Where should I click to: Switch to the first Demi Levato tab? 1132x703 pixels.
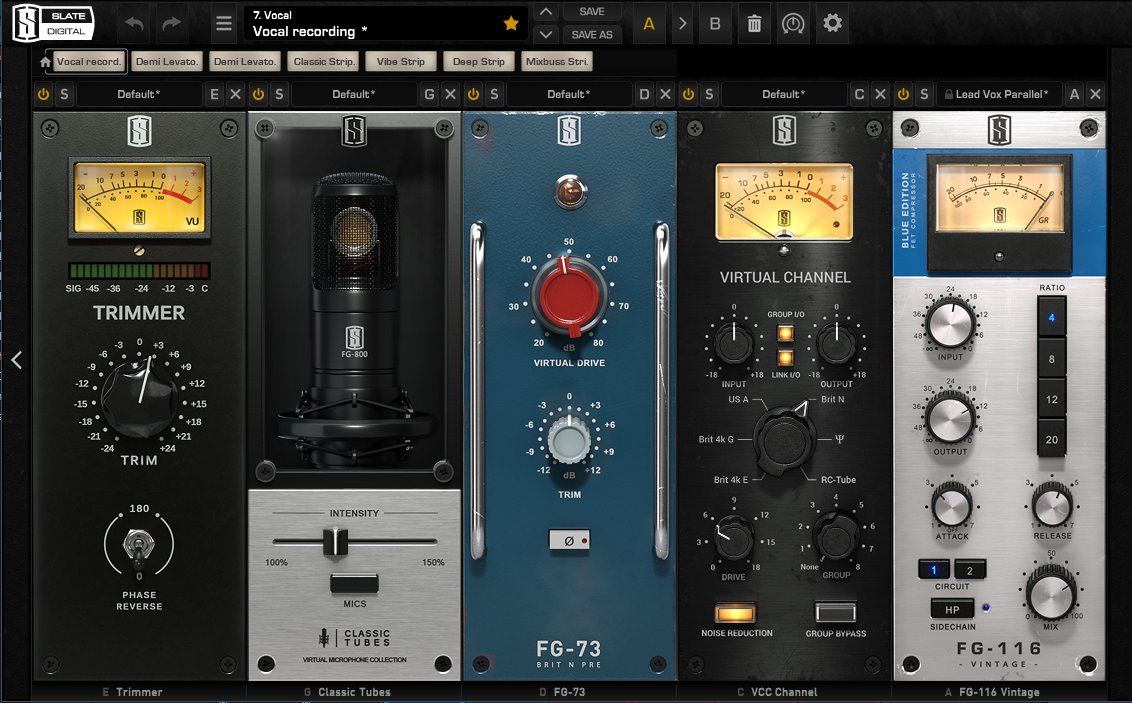(167, 61)
